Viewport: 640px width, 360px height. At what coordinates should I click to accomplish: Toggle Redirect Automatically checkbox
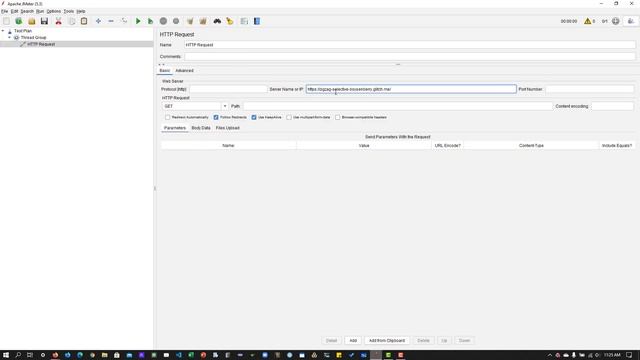(x=168, y=117)
